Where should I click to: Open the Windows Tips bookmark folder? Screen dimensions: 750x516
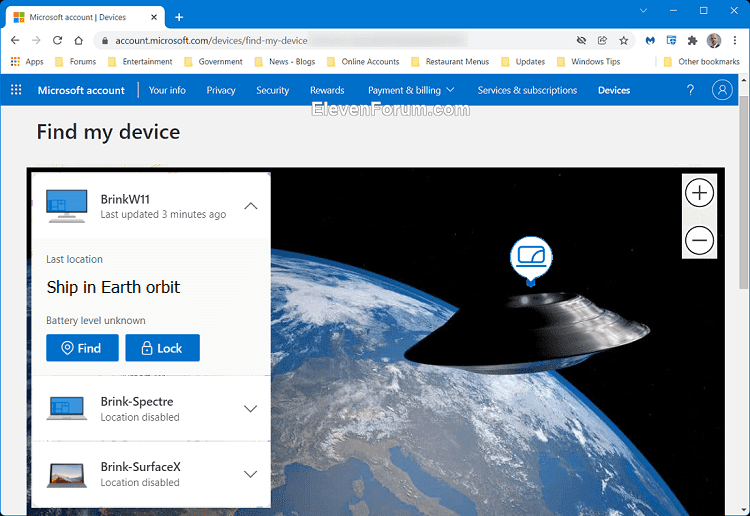pyautogui.click(x=588, y=62)
